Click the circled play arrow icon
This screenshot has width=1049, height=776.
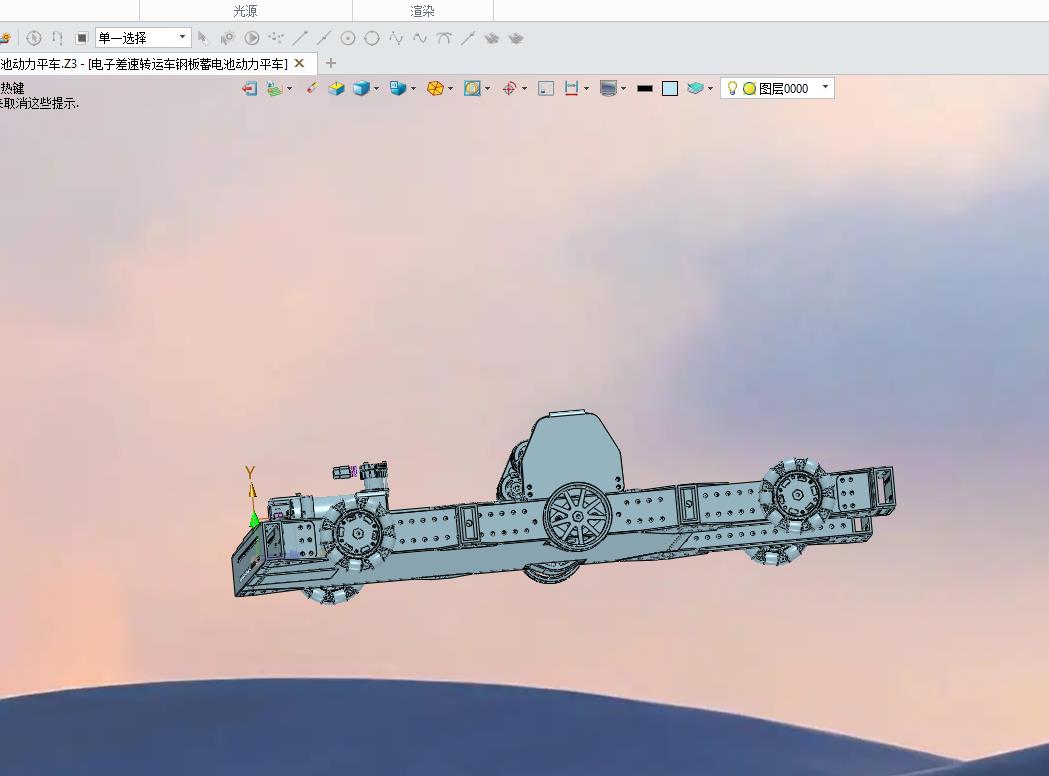pyautogui.click(x=252, y=38)
